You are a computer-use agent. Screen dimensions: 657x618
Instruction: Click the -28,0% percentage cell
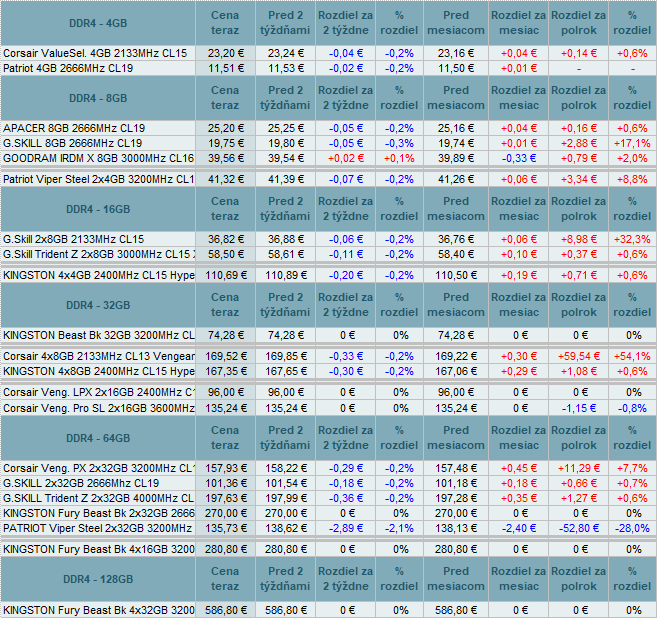click(x=632, y=528)
